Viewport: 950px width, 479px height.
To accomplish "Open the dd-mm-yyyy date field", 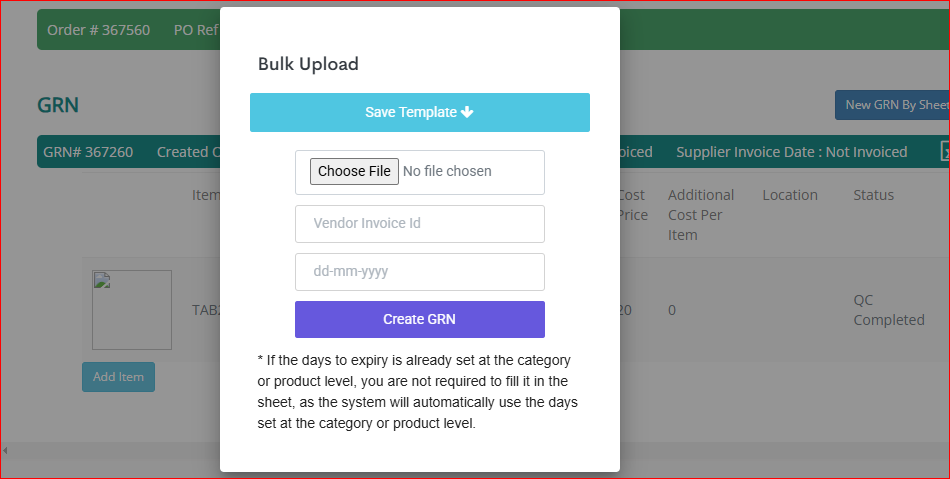I will pos(420,272).
